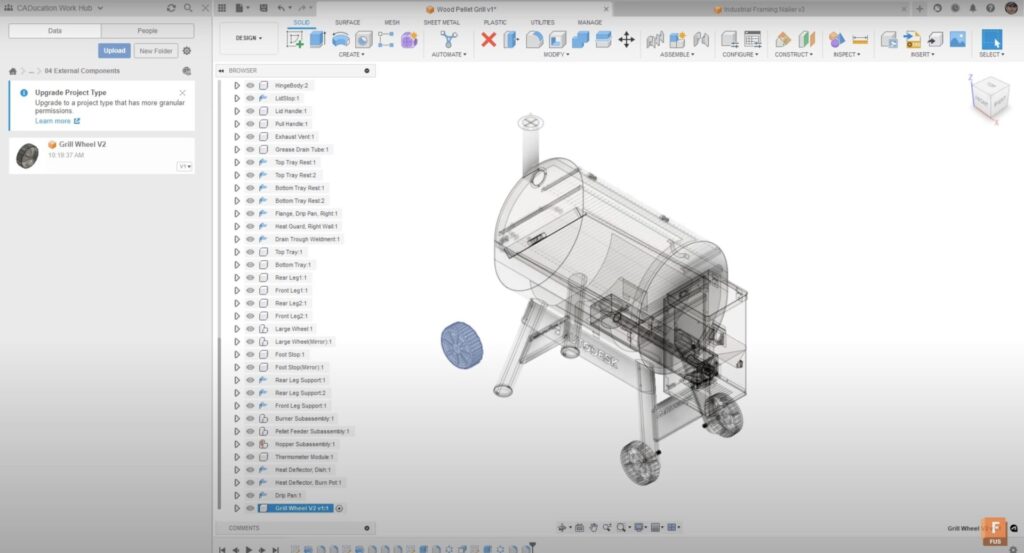Select the Move/Copy arrows icon
The image size is (1024, 553).
pyautogui.click(x=627, y=39)
